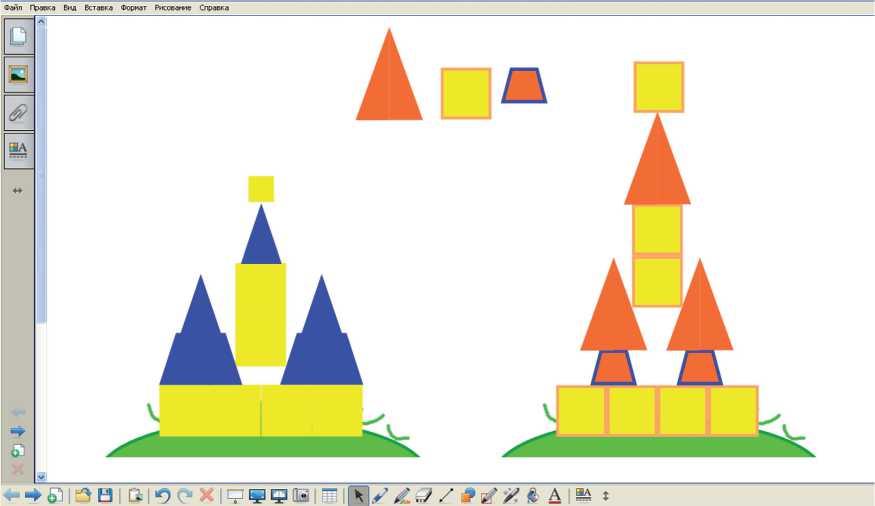Open the Вид menu

(70, 8)
